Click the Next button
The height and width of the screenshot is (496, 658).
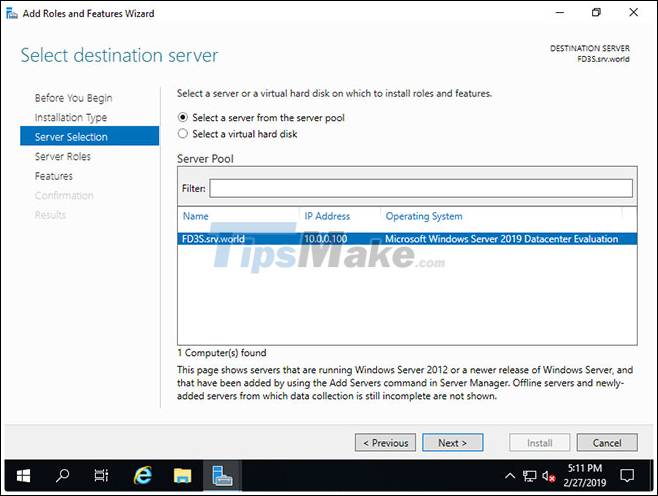pyautogui.click(x=452, y=443)
